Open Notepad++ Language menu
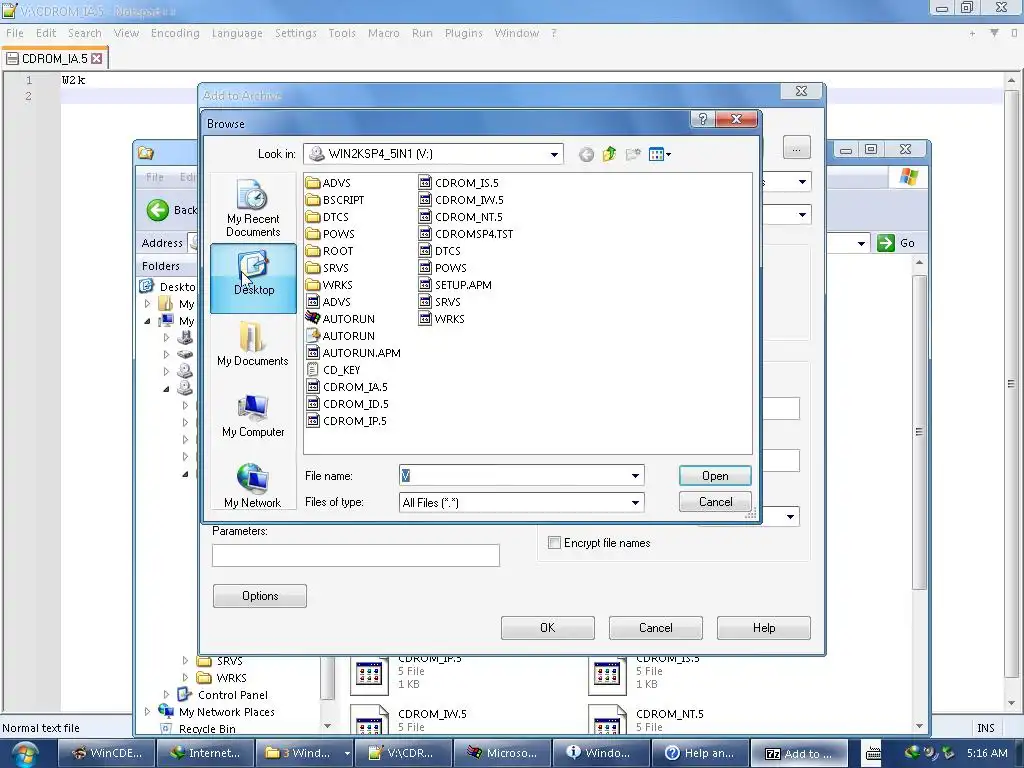Viewport: 1024px width, 768px height. click(237, 33)
